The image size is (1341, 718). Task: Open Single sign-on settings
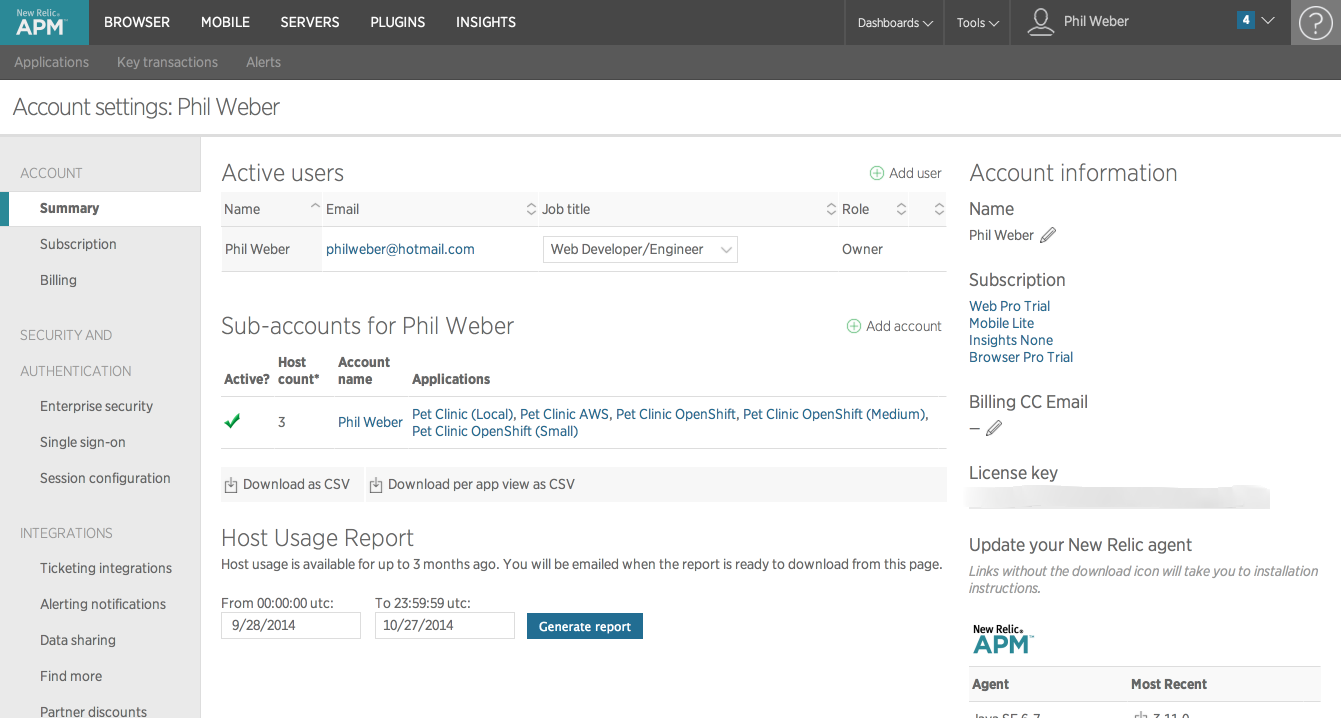click(x=82, y=442)
